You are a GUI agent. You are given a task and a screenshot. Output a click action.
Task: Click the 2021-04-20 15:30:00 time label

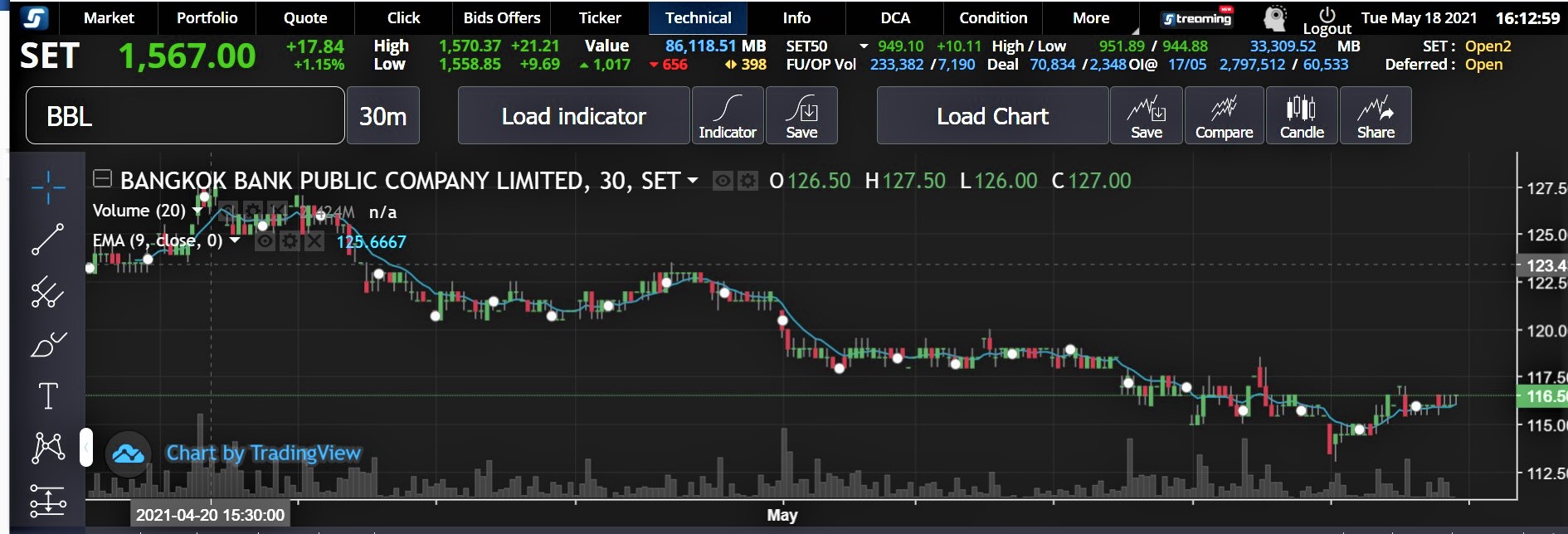pos(211,515)
